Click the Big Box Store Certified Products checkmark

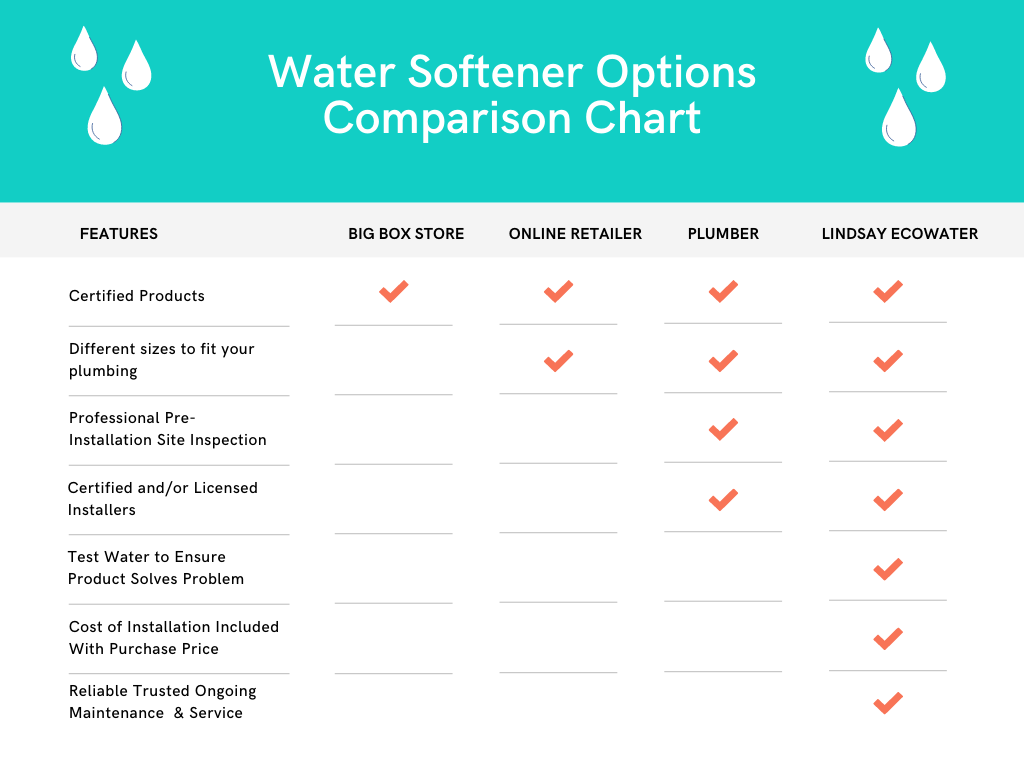point(394,291)
